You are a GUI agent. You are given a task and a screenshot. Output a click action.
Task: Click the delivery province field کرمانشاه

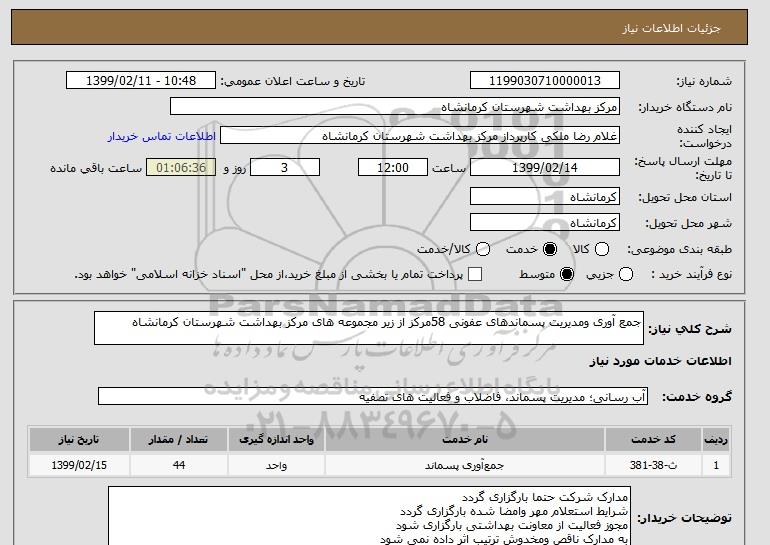coord(545,197)
